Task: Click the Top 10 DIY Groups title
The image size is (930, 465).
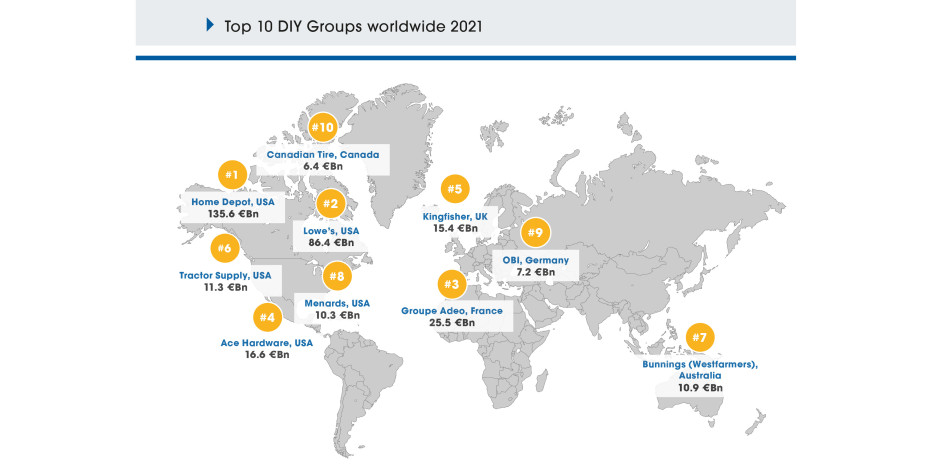Action: tap(353, 25)
